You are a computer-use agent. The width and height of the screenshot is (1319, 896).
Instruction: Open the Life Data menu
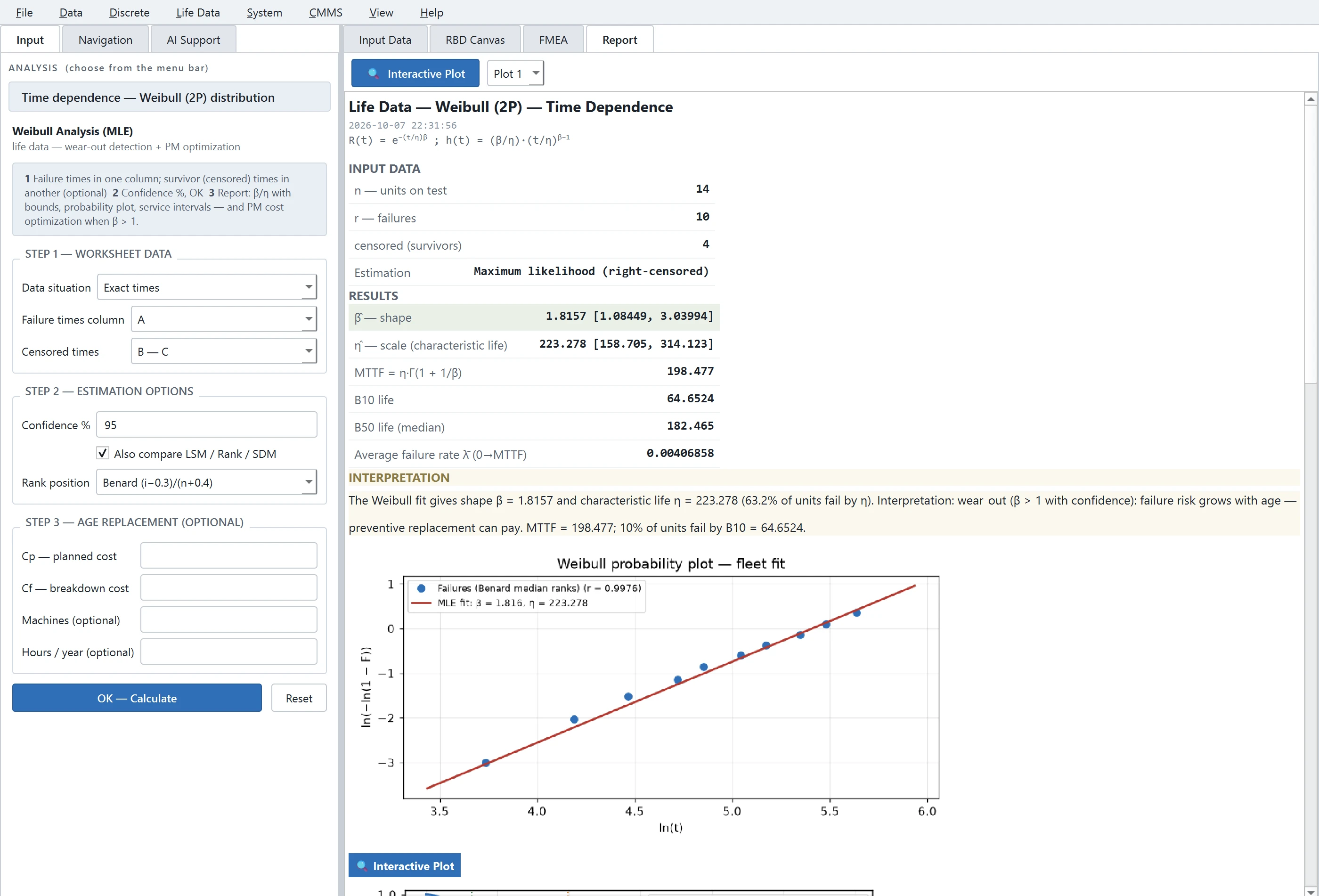coord(197,13)
